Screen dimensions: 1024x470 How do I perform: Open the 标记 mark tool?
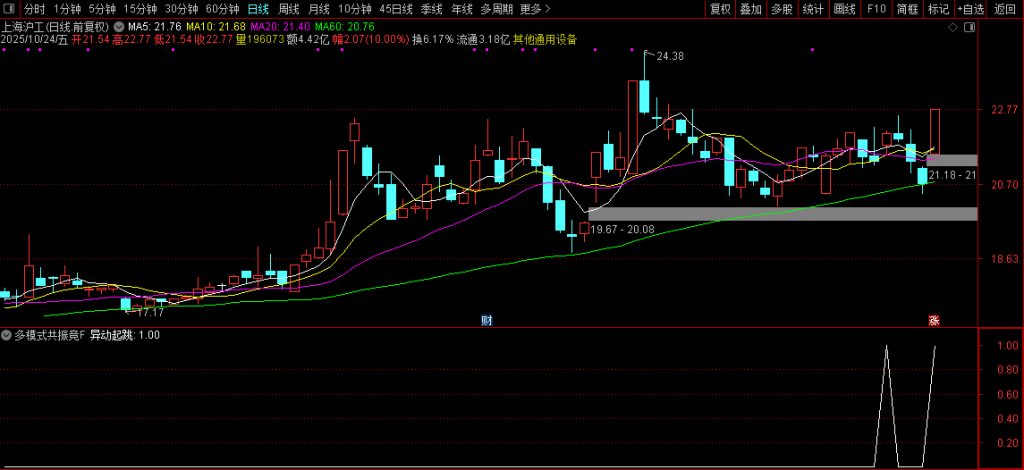[938, 9]
